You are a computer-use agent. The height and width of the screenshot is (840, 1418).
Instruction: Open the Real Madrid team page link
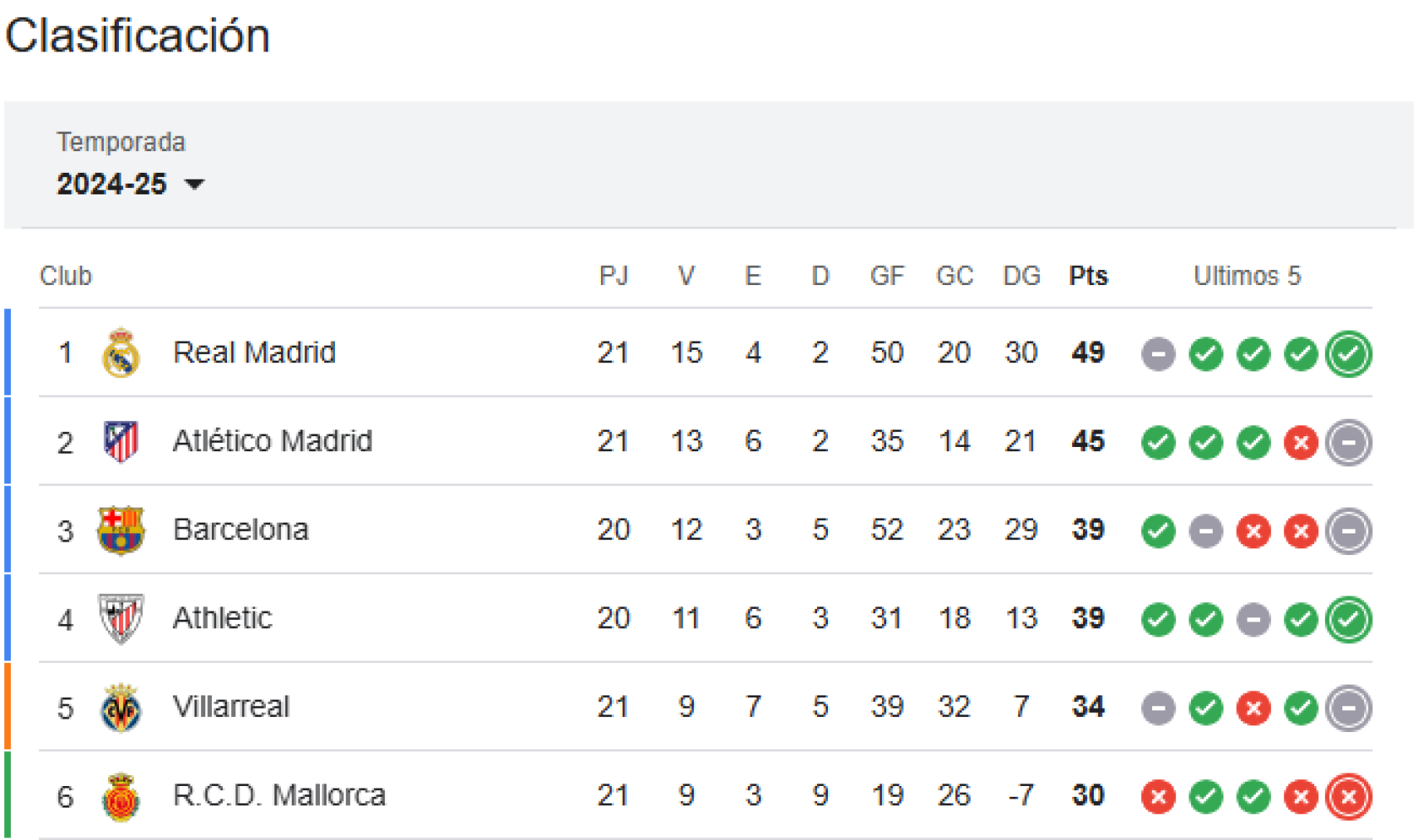click(254, 352)
